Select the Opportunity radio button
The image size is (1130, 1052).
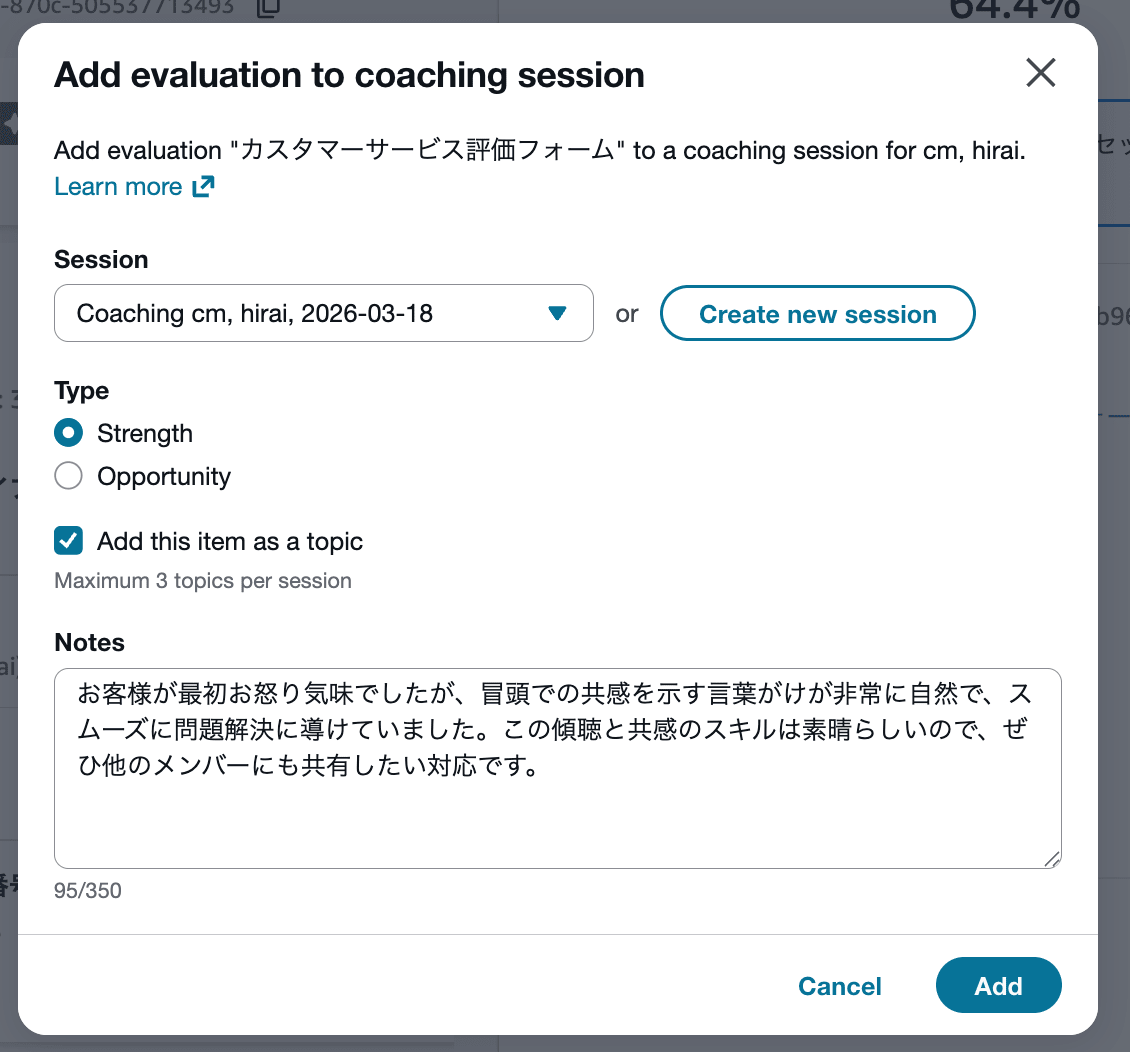[x=68, y=476]
